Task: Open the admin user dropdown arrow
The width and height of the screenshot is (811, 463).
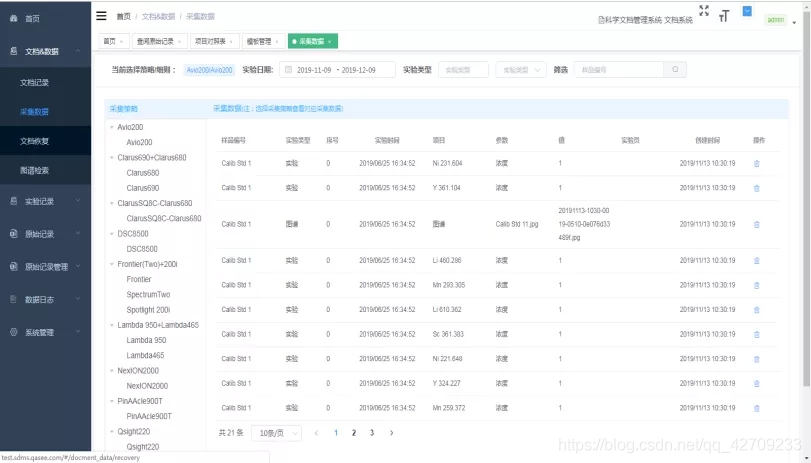Action: [794, 22]
